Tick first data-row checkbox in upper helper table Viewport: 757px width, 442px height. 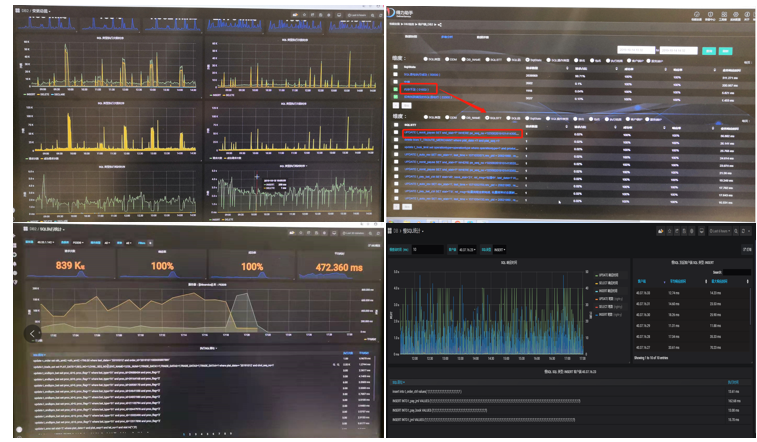tap(395, 74)
